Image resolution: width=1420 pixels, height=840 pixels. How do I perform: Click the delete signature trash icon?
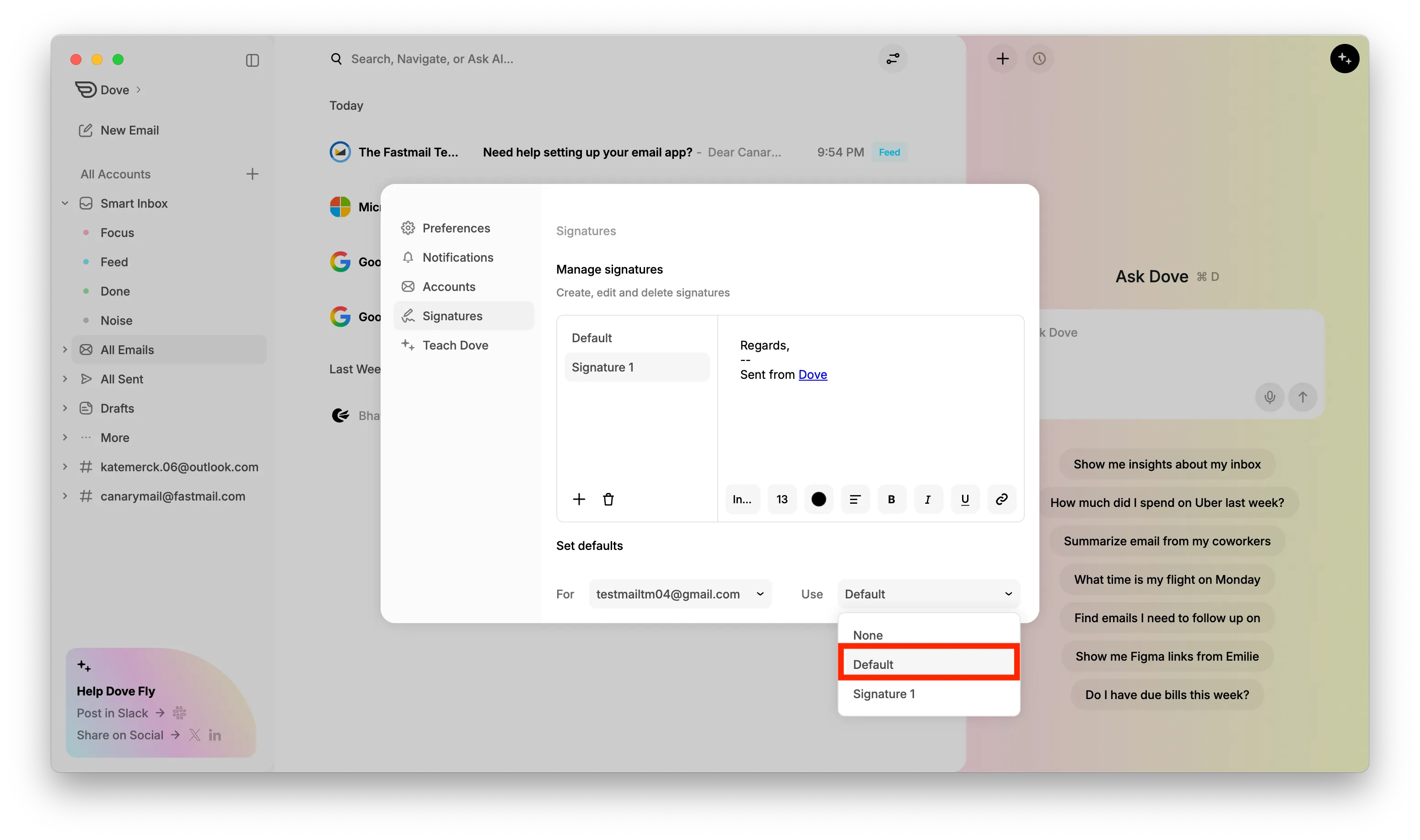608,499
